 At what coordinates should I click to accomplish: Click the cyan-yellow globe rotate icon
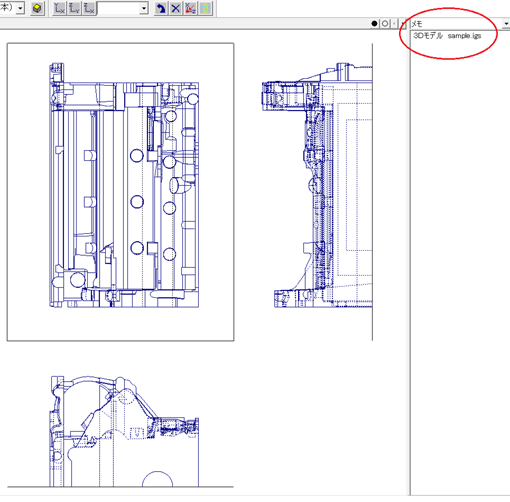coord(205,8)
